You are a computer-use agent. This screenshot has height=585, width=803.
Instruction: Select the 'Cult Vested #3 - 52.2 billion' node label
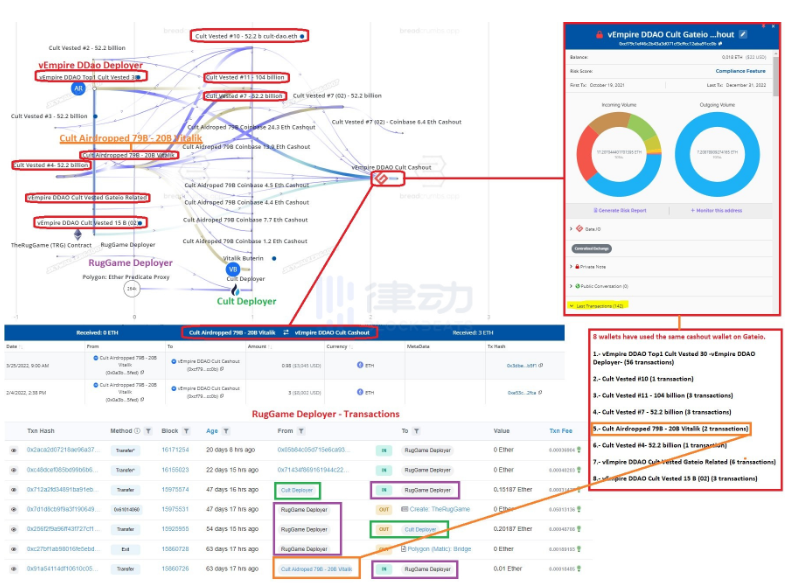coord(49,116)
